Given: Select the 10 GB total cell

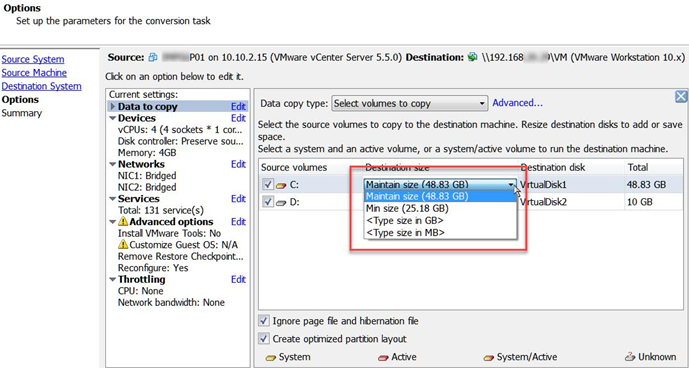Looking at the screenshot, I should click(640, 202).
